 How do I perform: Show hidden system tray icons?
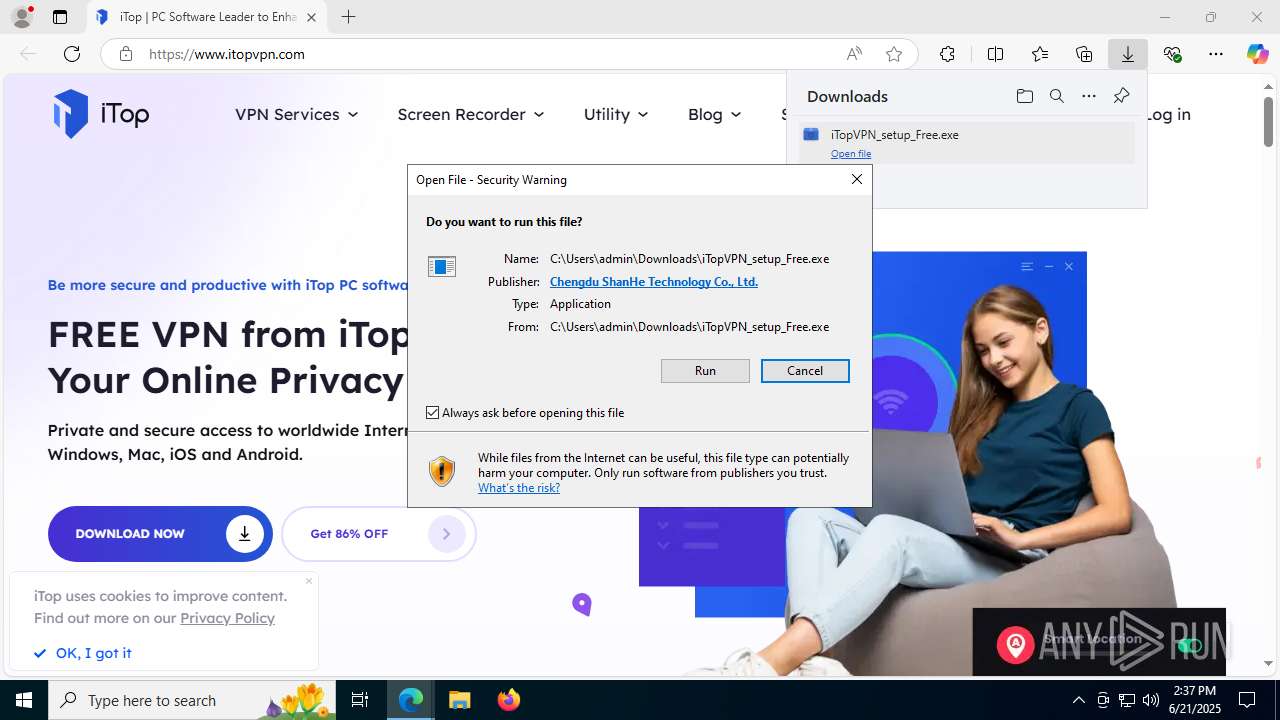point(1078,700)
